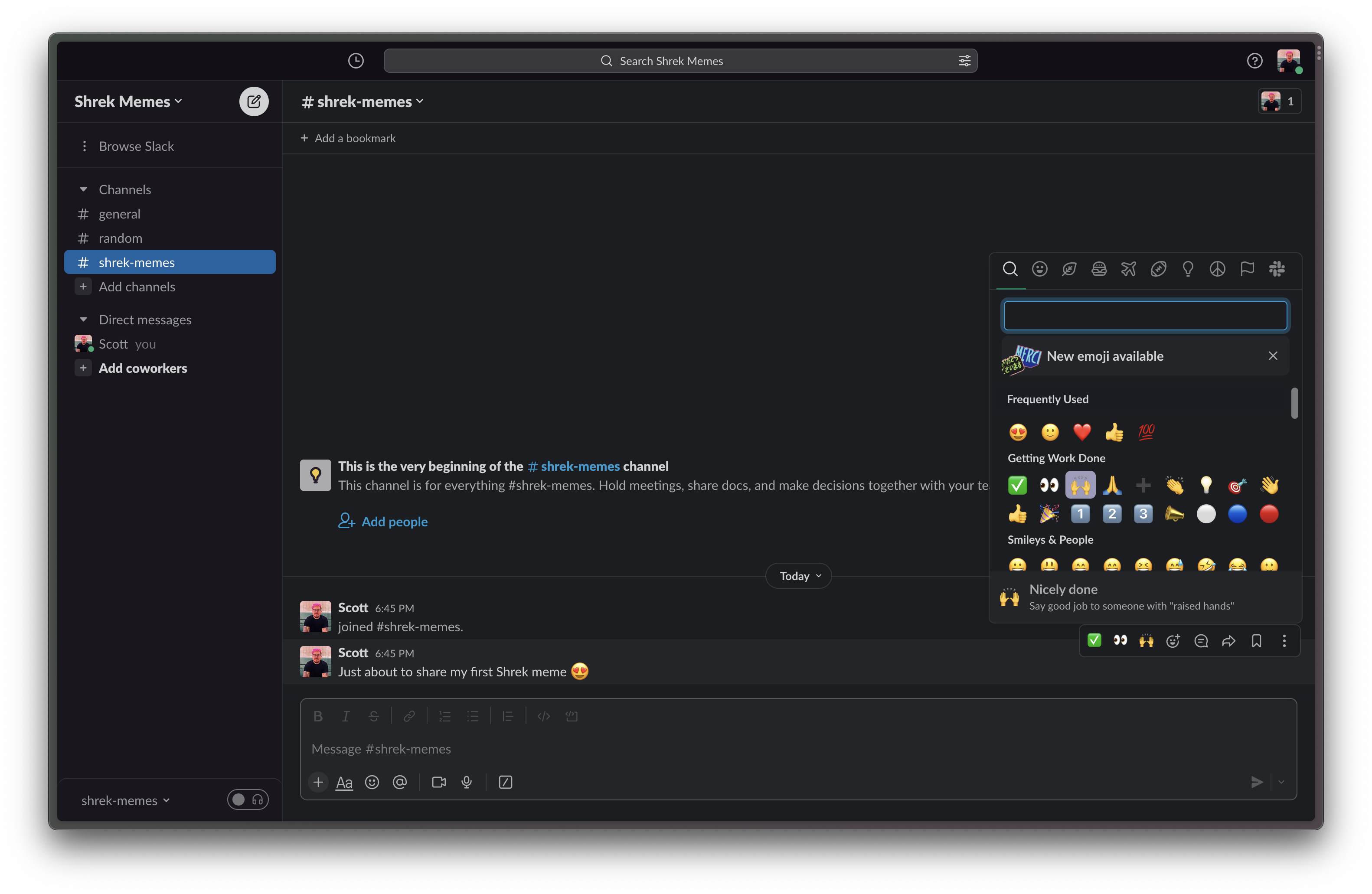Click the bookmark icon on message toolbar
The width and height of the screenshot is (1372, 894).
pos(1256,641)
